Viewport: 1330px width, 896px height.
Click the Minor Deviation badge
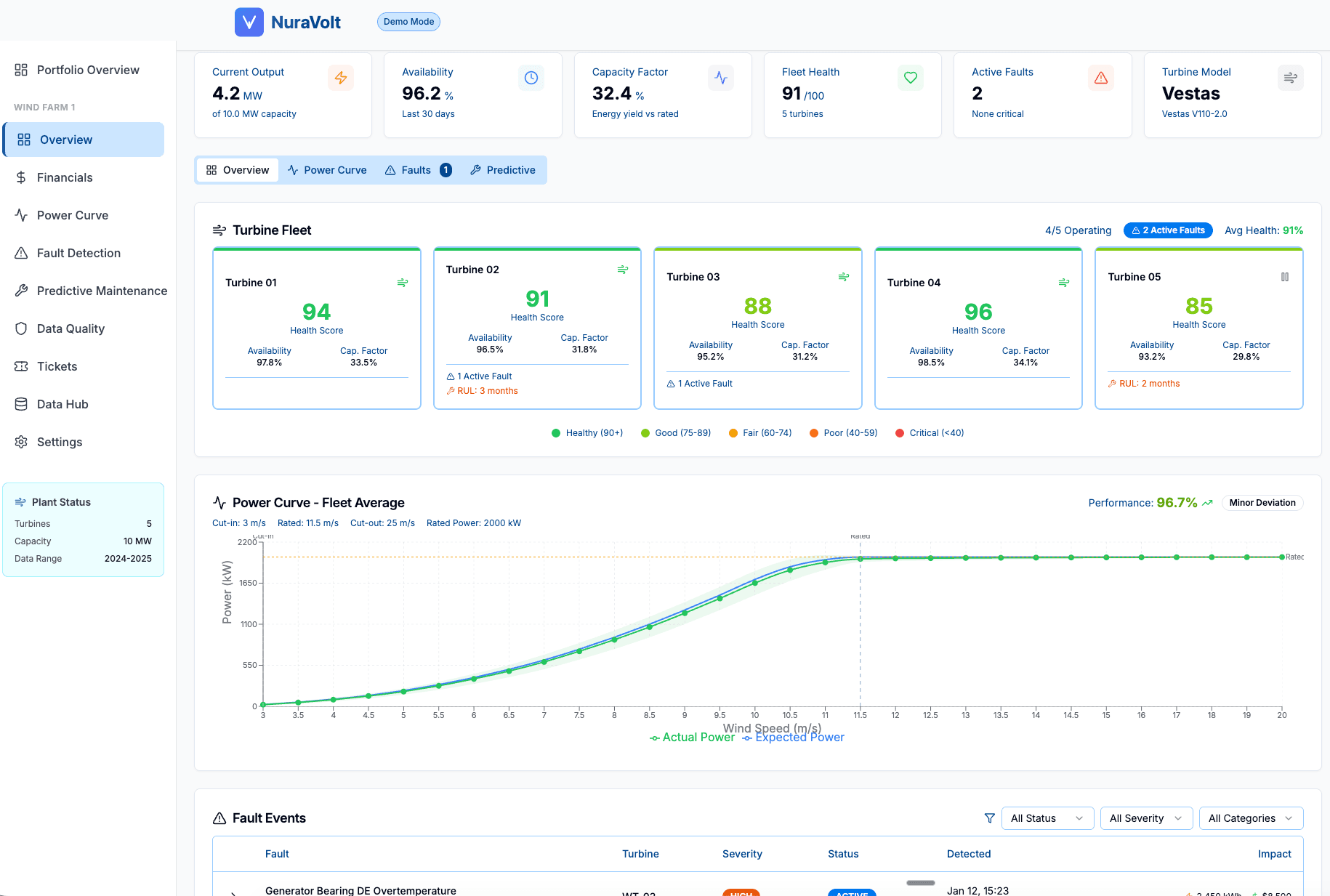1262,503
